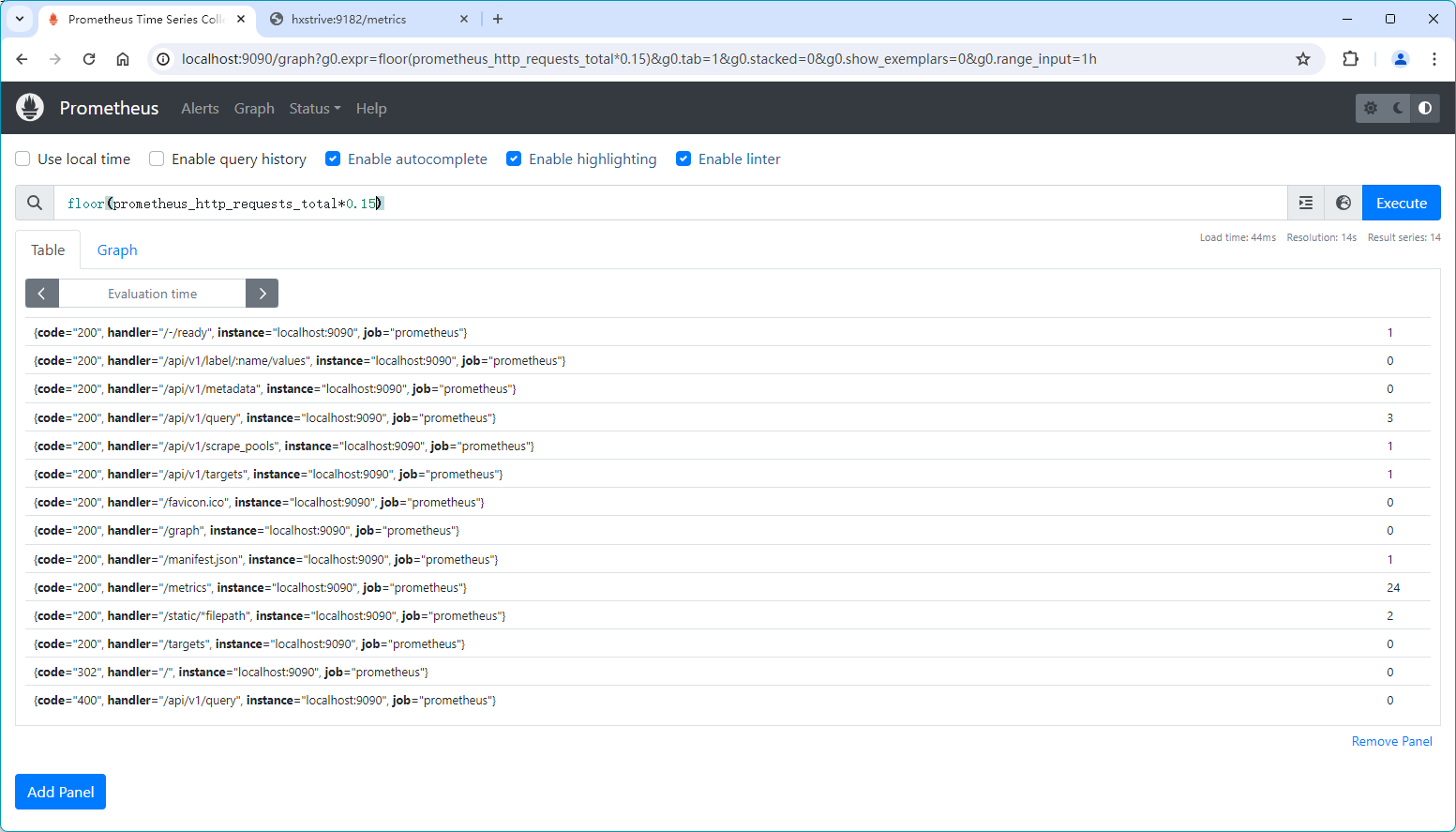Disable the Enable linter checkbox
Image resolution: width=1456 pixels, height=832 pixels.
[683, 159]
